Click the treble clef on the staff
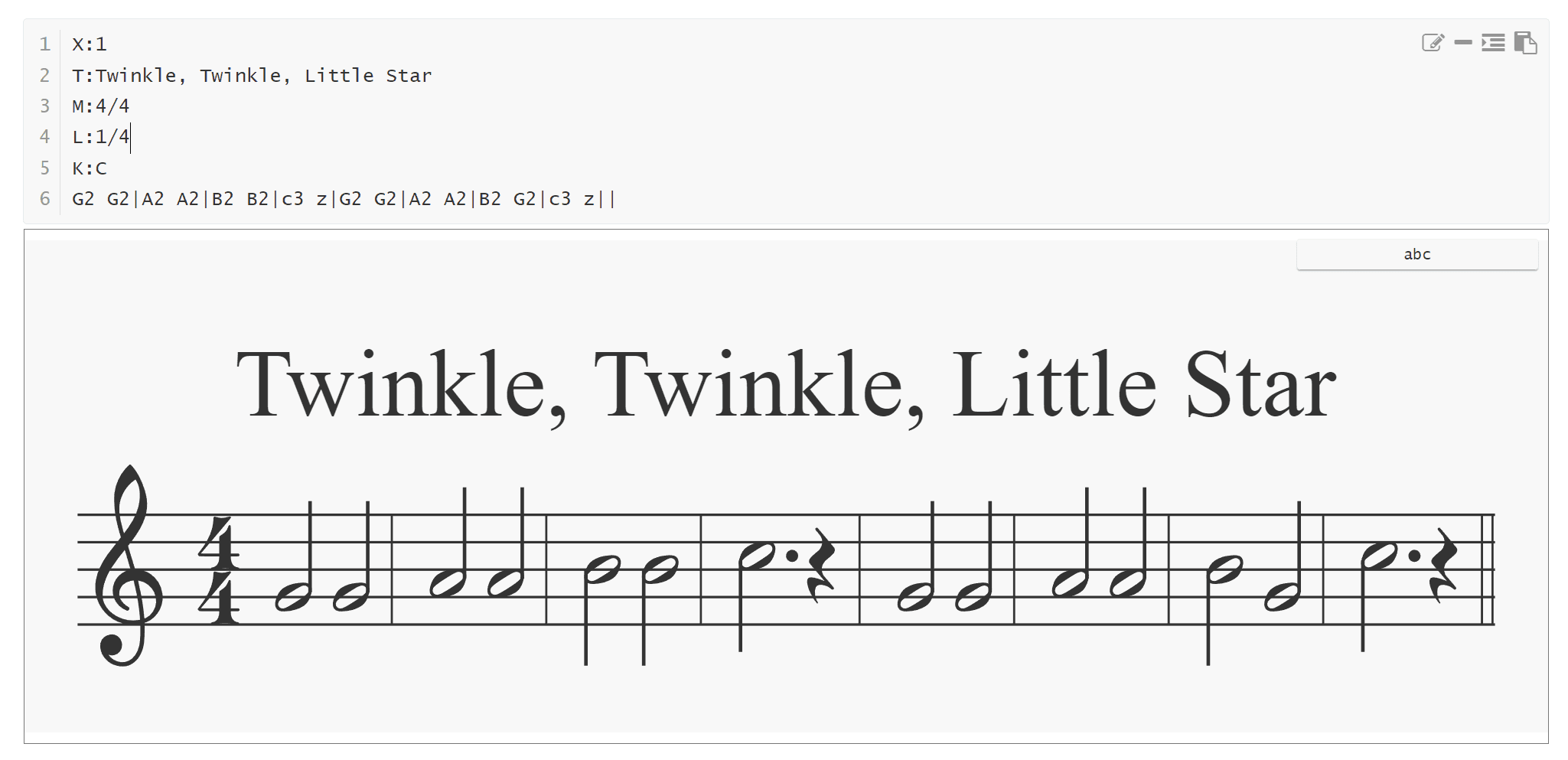This screenshot has width=1568, height=760. [127, 566]
